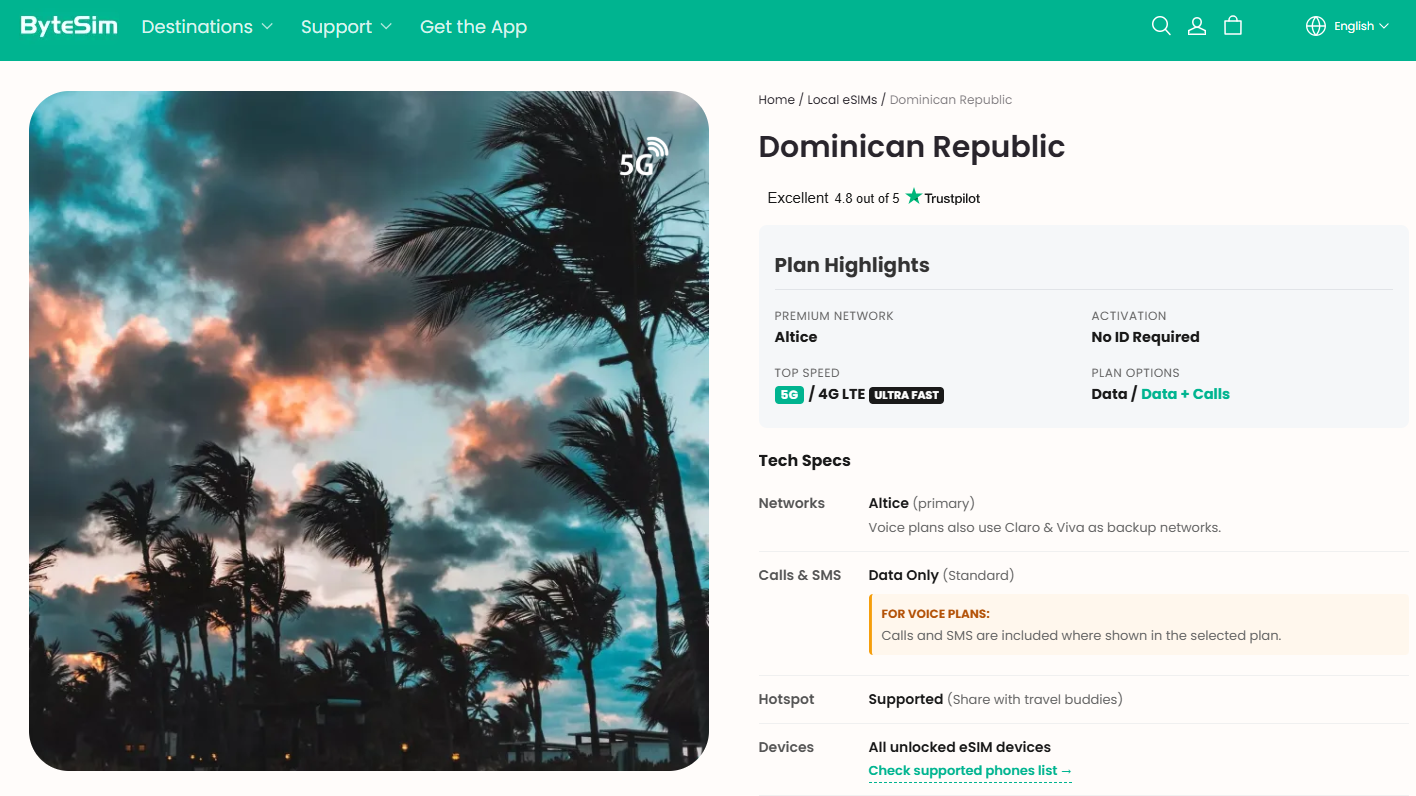Click the green 5G speed badge
Image resolution: width=1416 pixels, height=796 pixels.
click(789, 395)
